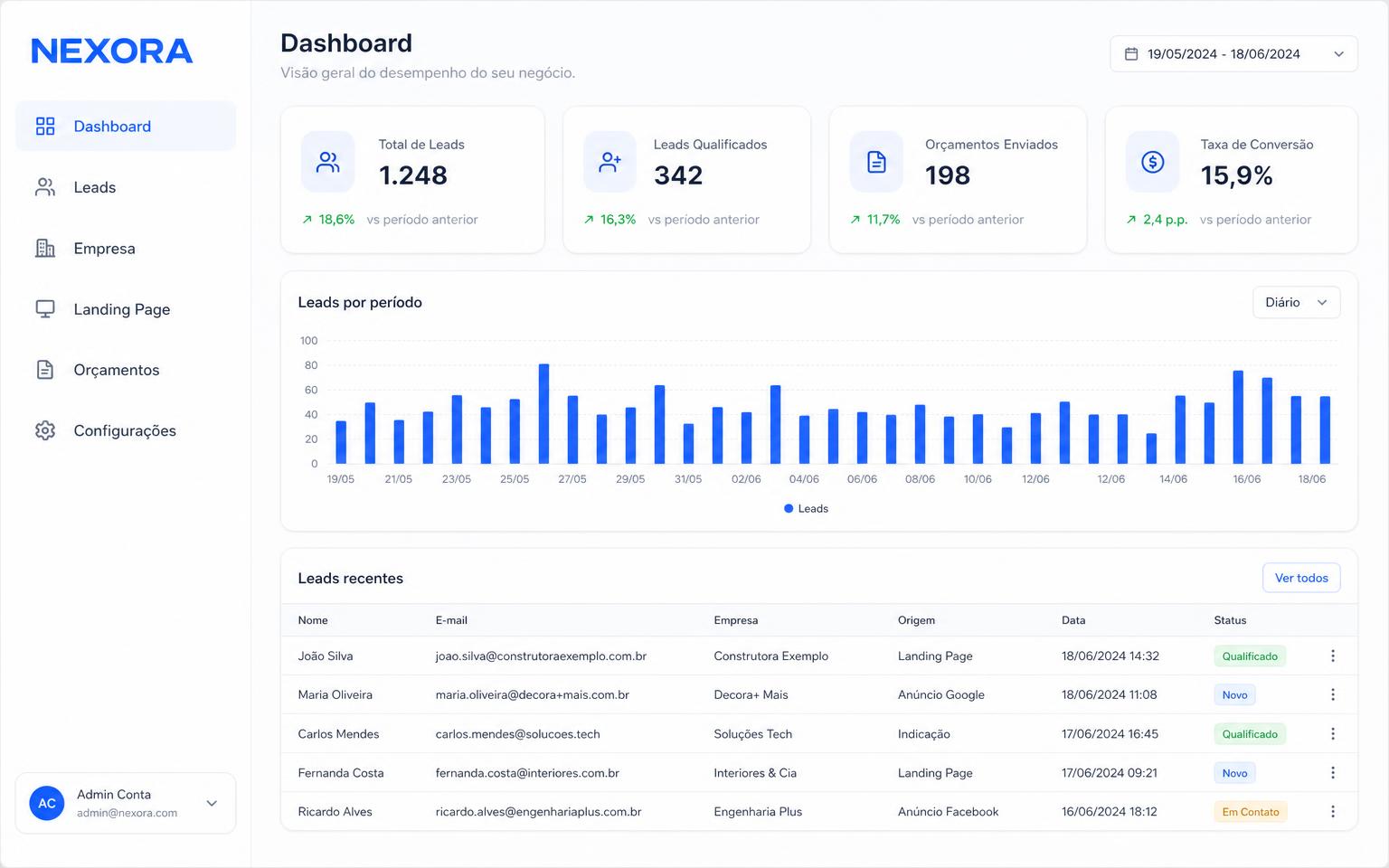Click origin Anúncio Facebook

[x=948, y=811]
